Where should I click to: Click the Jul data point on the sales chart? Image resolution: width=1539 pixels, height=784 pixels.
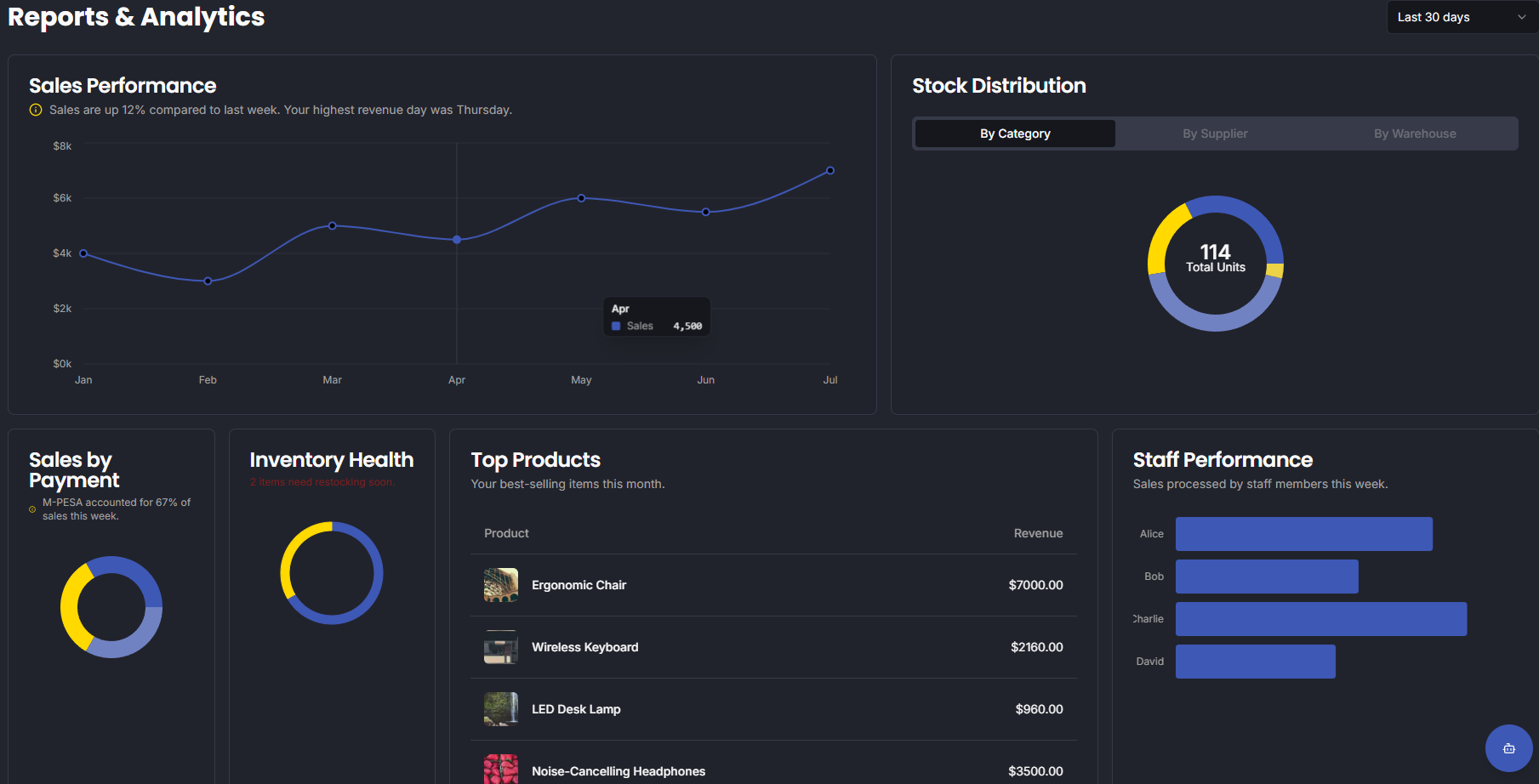[829, 170]
